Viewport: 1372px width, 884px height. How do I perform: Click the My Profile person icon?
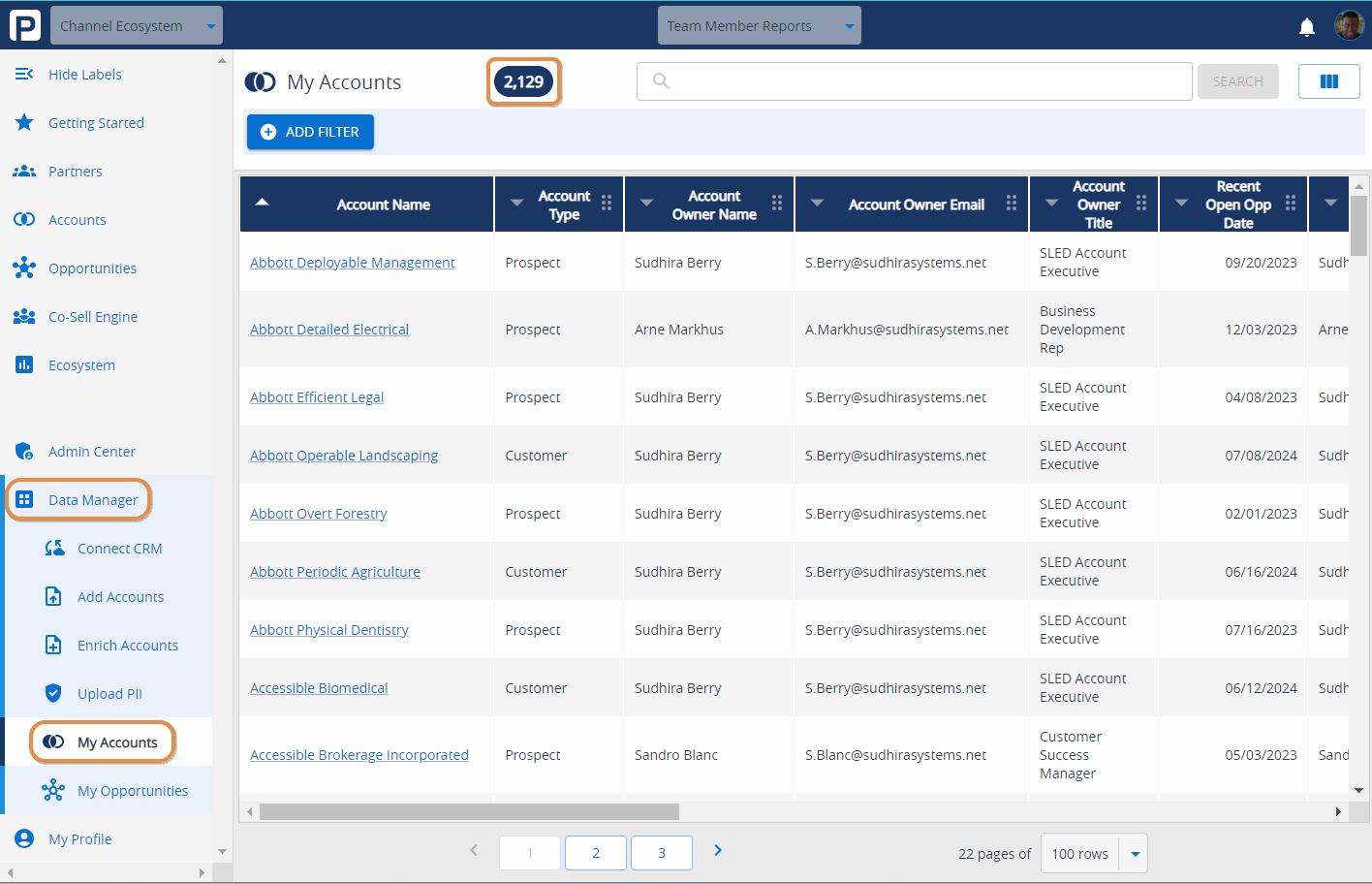tap(24, 838)
